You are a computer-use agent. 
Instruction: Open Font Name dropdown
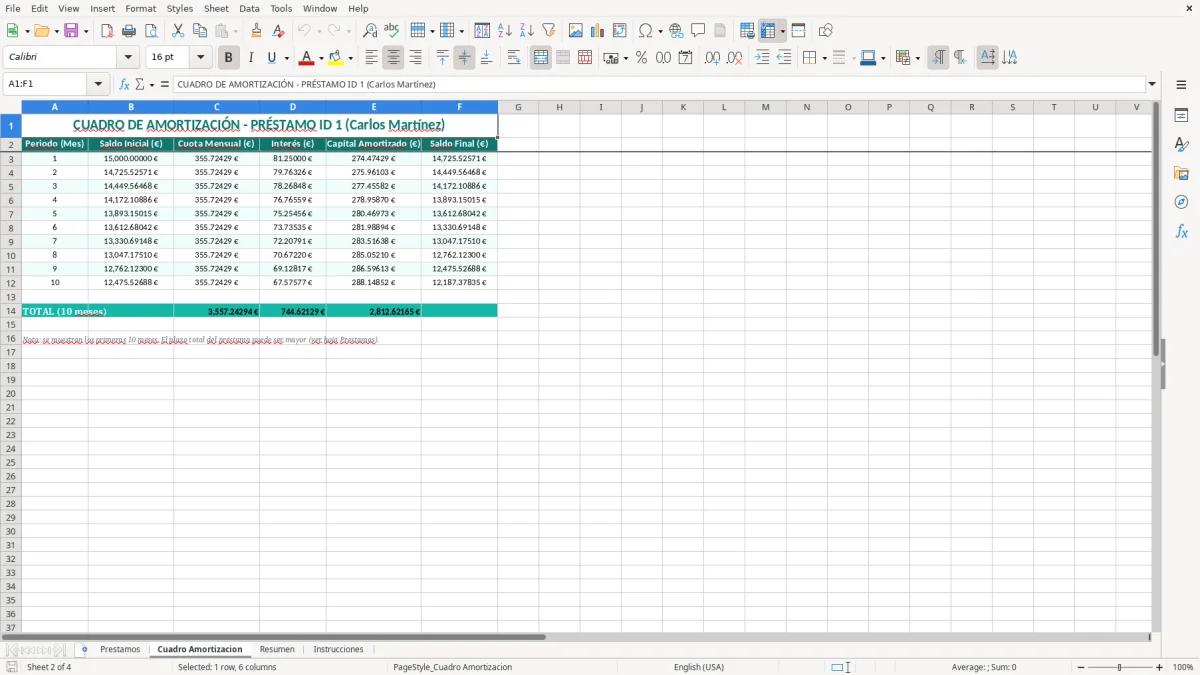[x=127, y=58]
